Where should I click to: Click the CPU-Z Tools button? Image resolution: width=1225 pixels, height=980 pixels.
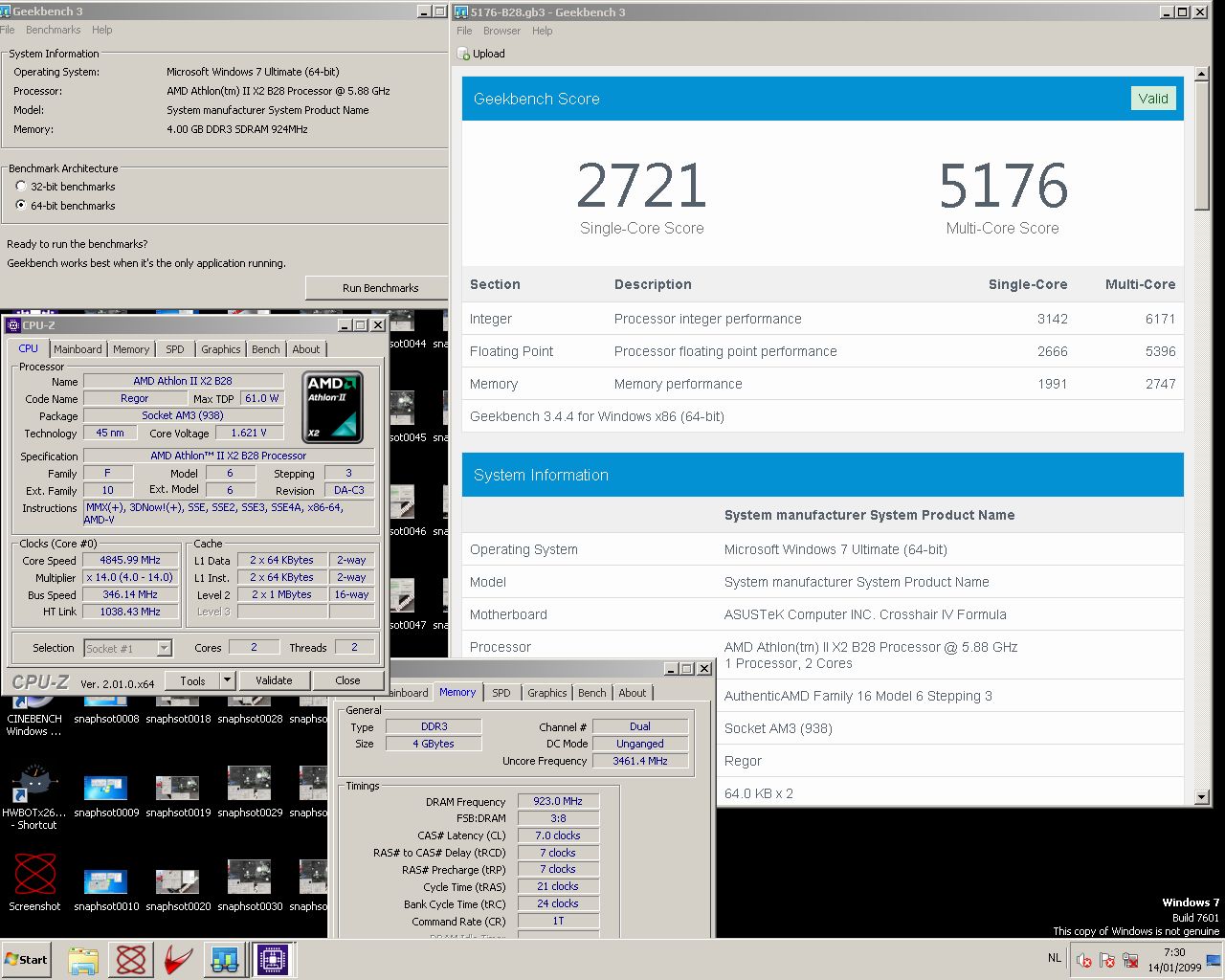tap(192, 680)
